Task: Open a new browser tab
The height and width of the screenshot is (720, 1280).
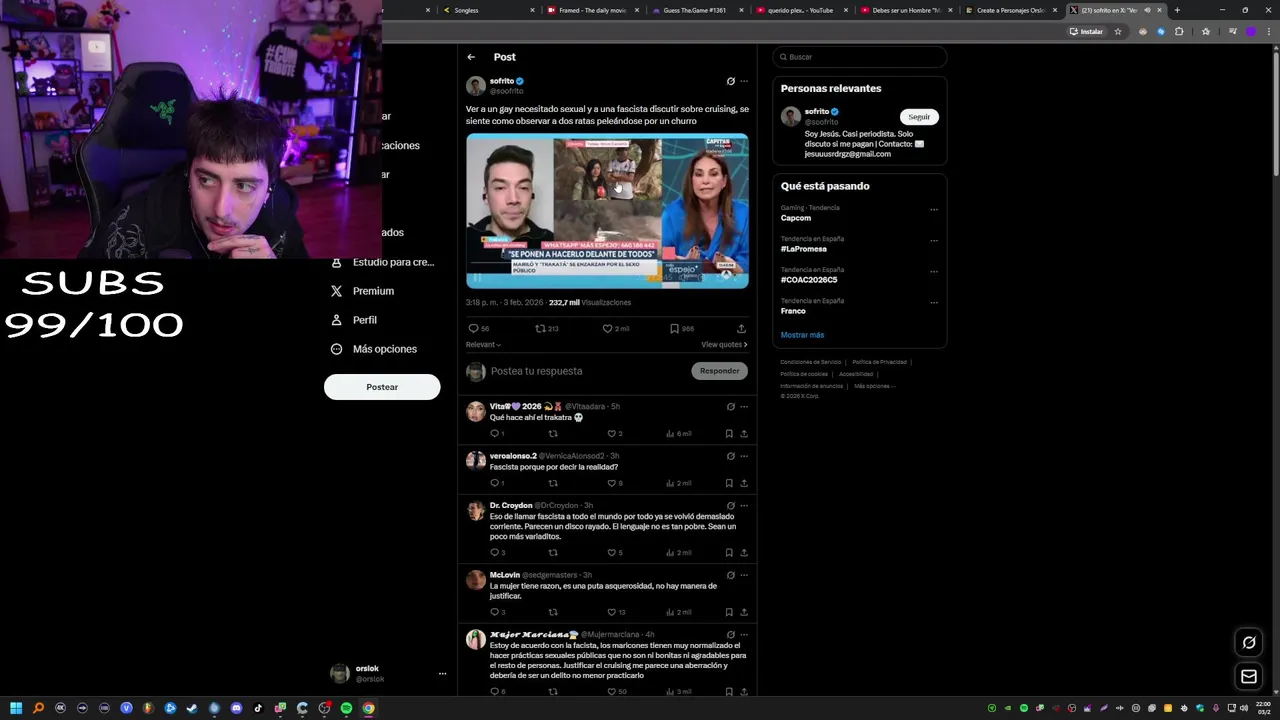Action: tap(1177, 10)
